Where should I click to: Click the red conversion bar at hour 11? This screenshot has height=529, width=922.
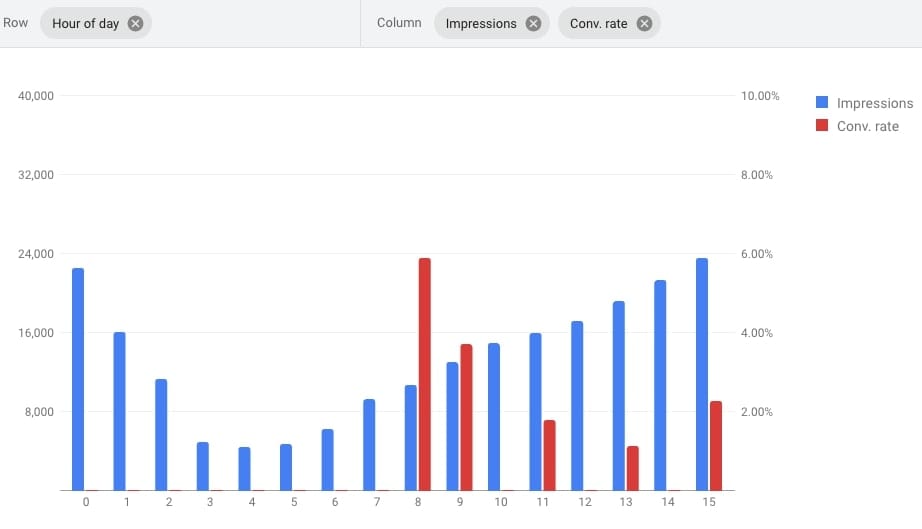pos(549,455)
